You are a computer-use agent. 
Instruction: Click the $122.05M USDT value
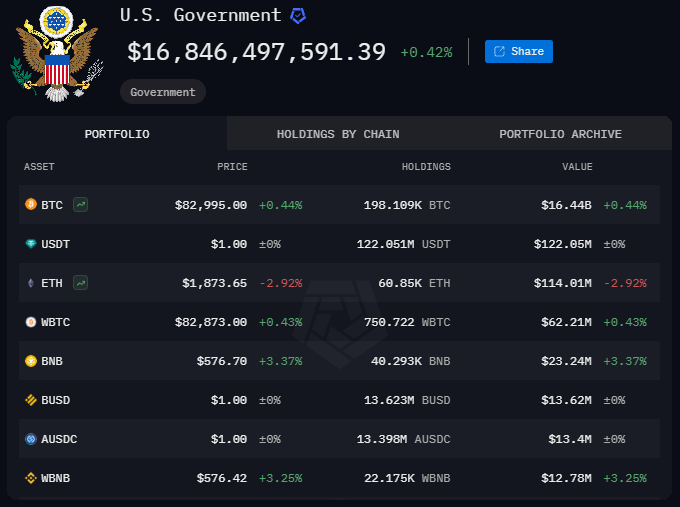[x=563, y=244]
